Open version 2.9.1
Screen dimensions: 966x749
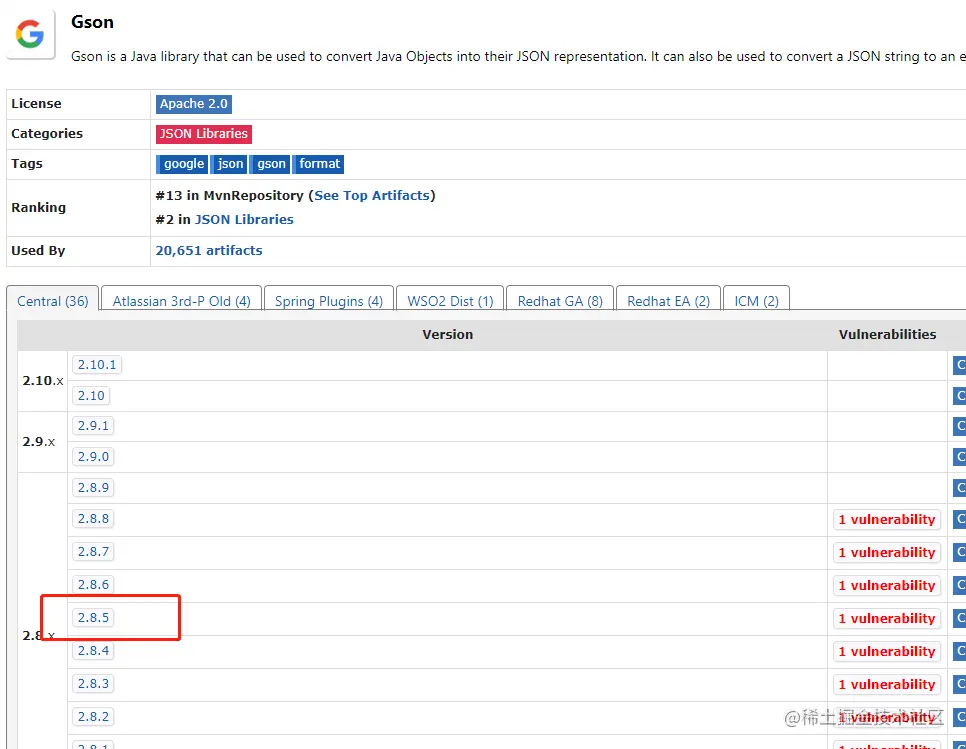pos(93,426)
